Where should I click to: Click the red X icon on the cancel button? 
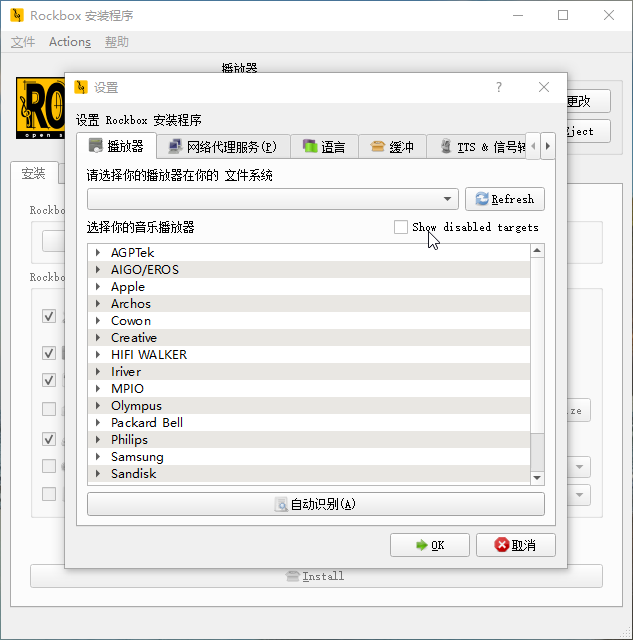502,544
